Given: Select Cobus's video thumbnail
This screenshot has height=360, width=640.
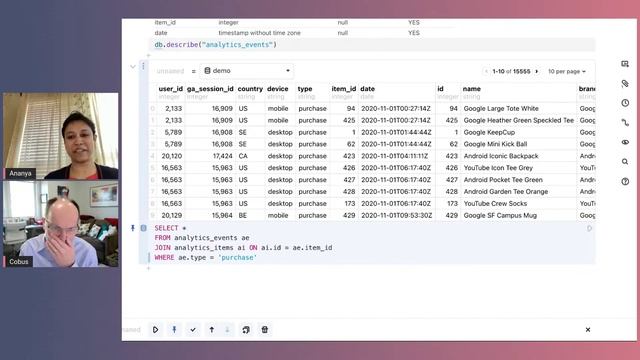Looking at the screenshot, I should click(x=61, y=224).
